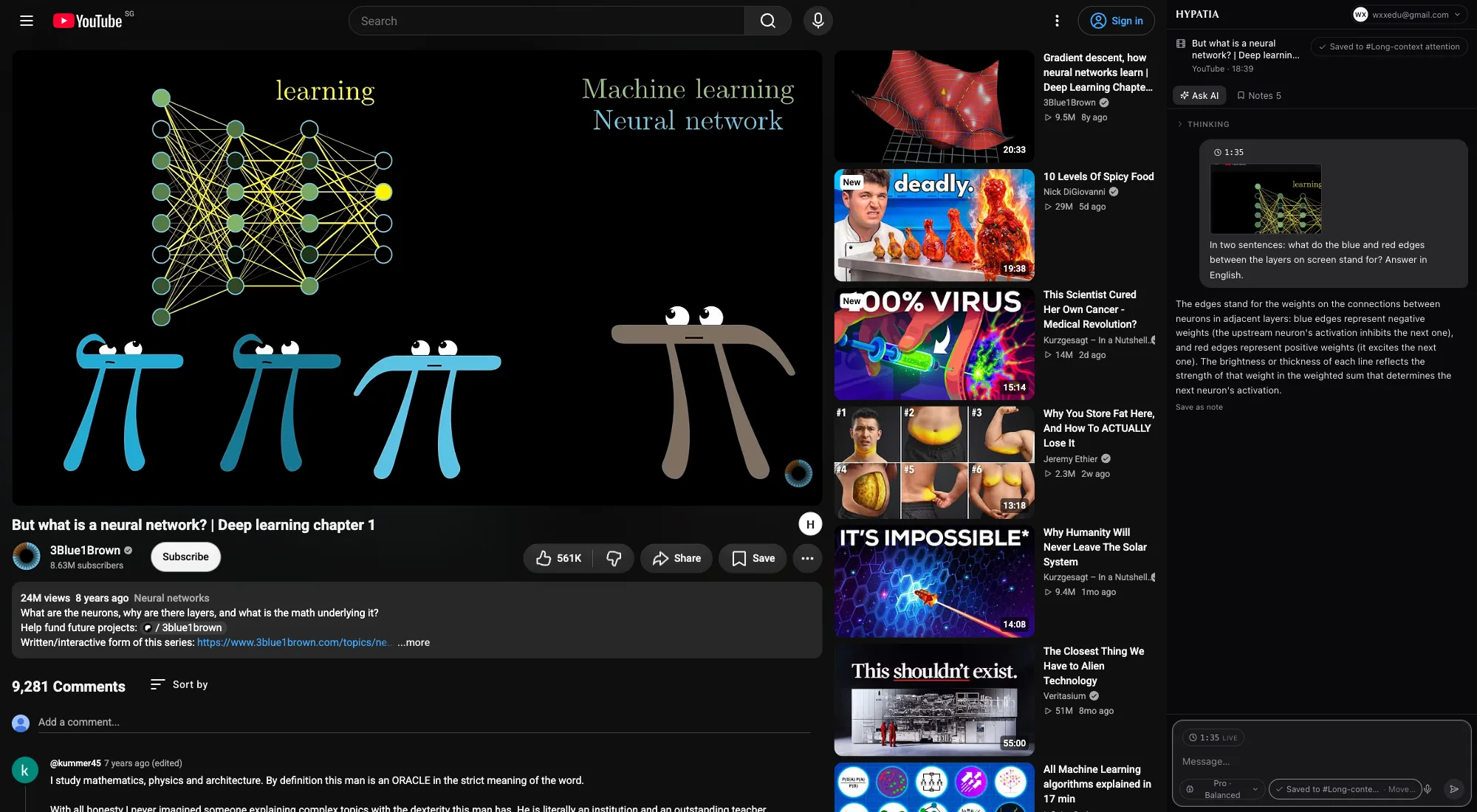This screenshot has width=1477, height=812.
Task: Start voice search with the microphone
Action: [818, 21]
